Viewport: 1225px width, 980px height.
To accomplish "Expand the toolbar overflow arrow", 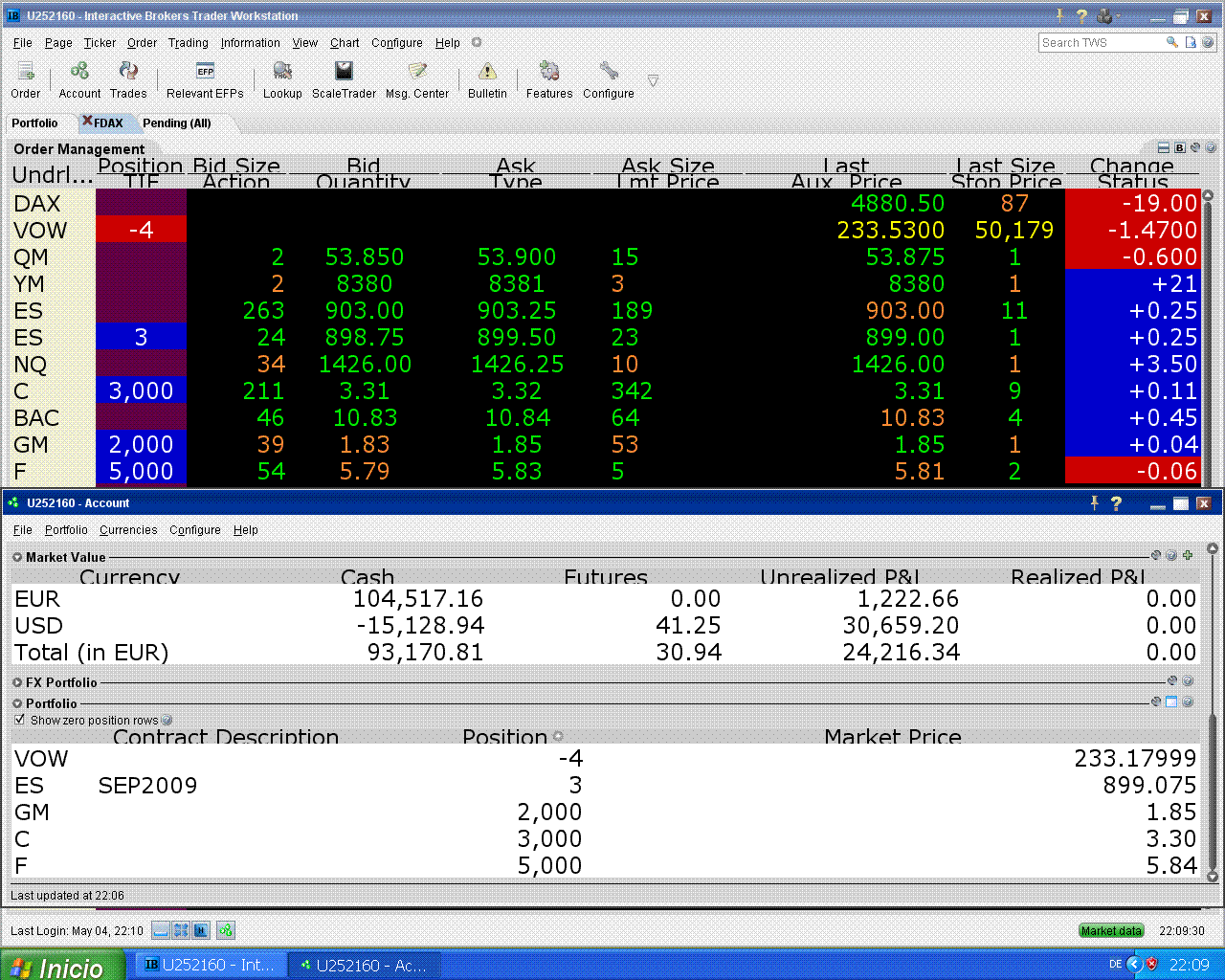I will (653, 81).
